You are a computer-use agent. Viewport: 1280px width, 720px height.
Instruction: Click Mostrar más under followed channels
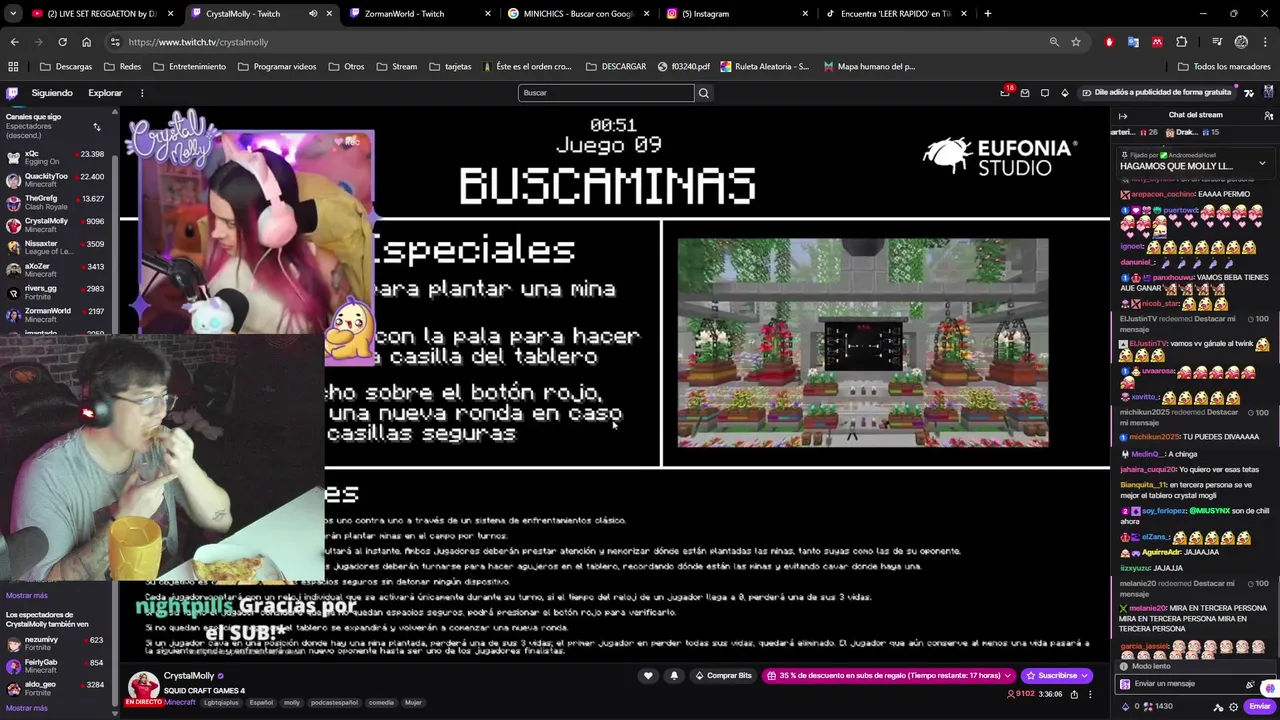point(27,596)
